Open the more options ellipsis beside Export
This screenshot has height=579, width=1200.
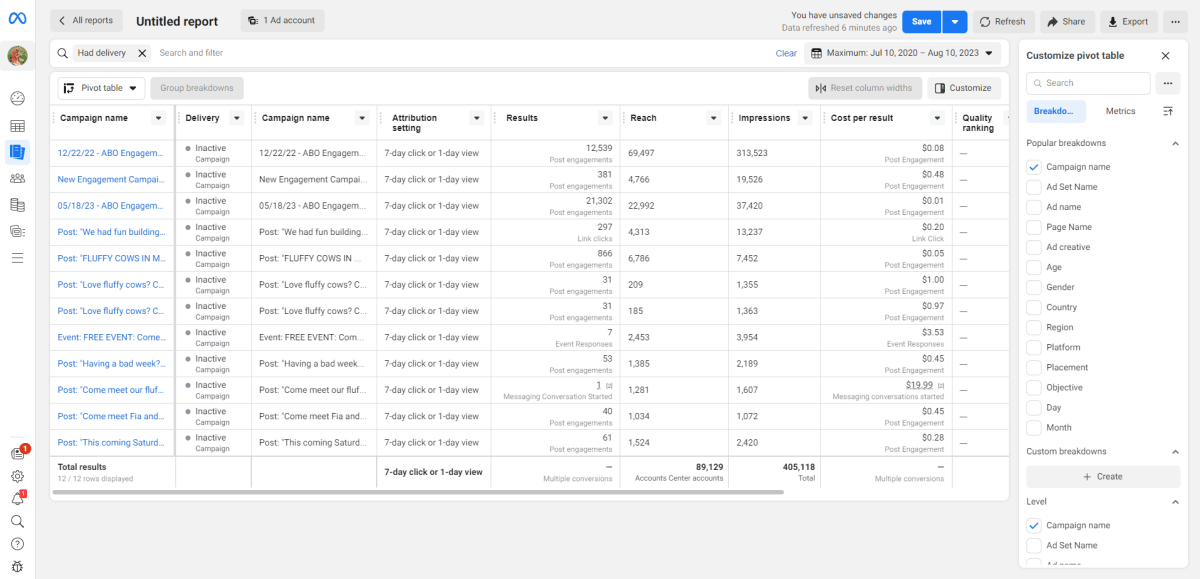tap(1176, 21)
